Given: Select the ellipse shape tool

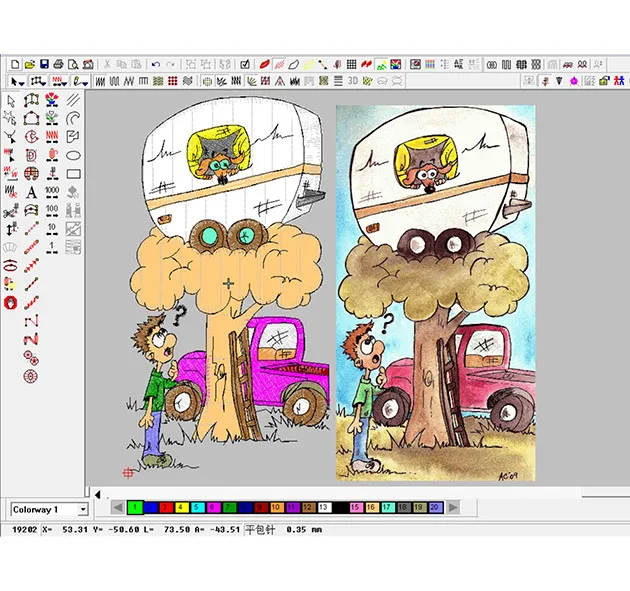Looking at the screenshot, I should pyautogui.click(x=73, y=155).
